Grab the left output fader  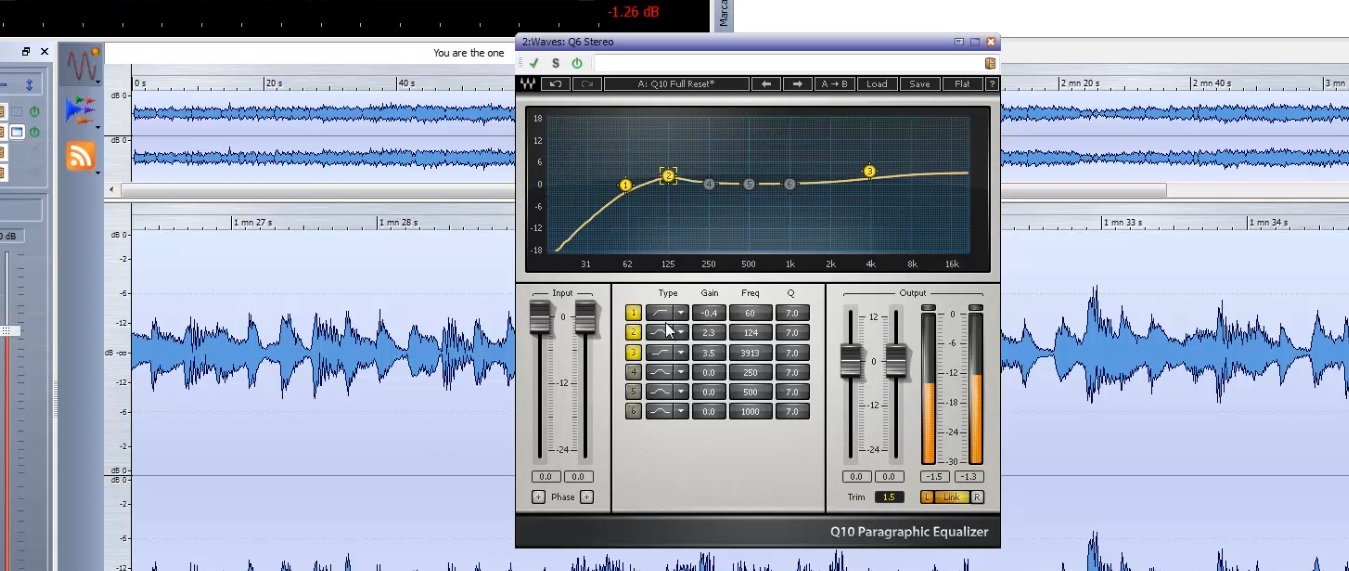(x=851, y=360)
